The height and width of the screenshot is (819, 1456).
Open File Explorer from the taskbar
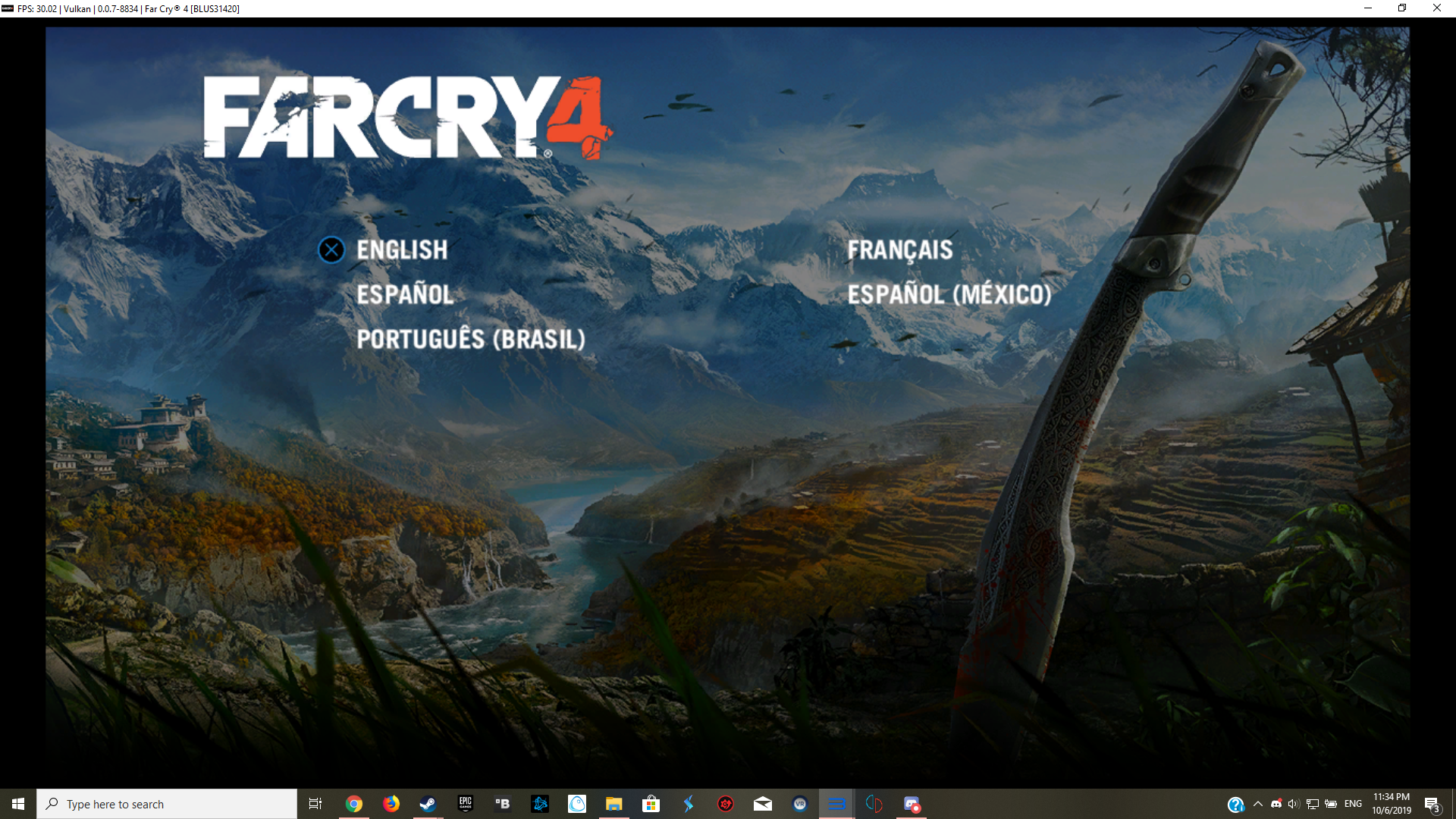(x=614, y=804)
